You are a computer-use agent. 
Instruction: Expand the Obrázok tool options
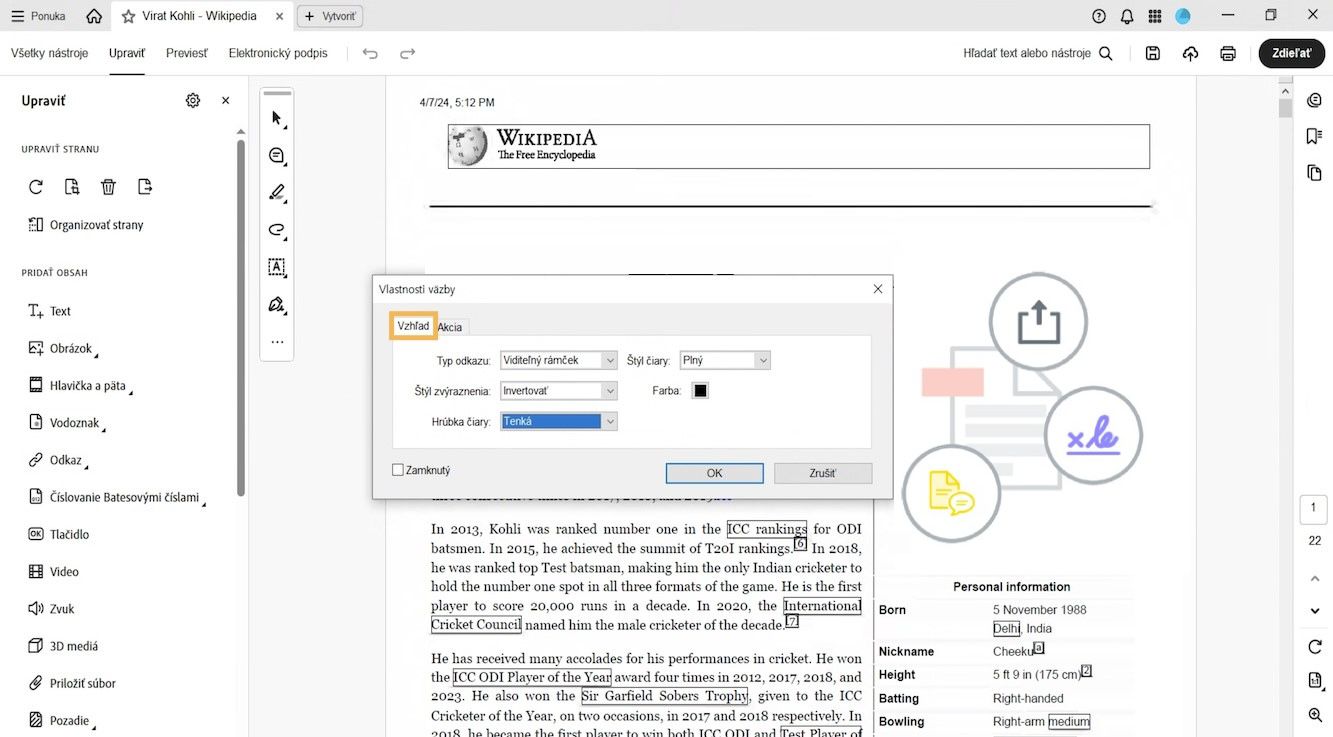tap(62, 349)
